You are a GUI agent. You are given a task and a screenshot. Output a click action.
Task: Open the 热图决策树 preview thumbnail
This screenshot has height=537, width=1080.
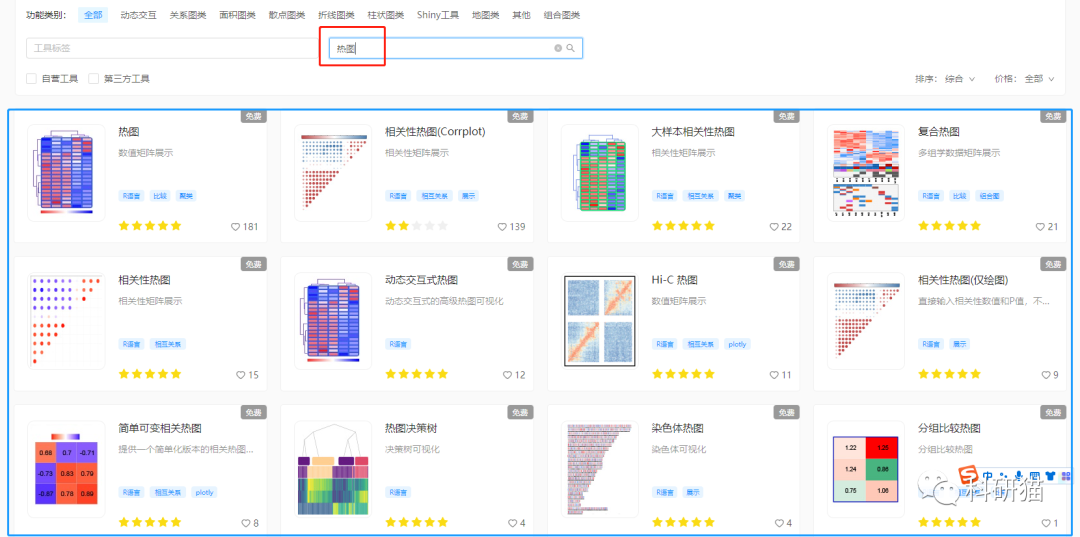click(x=333, y=469)
